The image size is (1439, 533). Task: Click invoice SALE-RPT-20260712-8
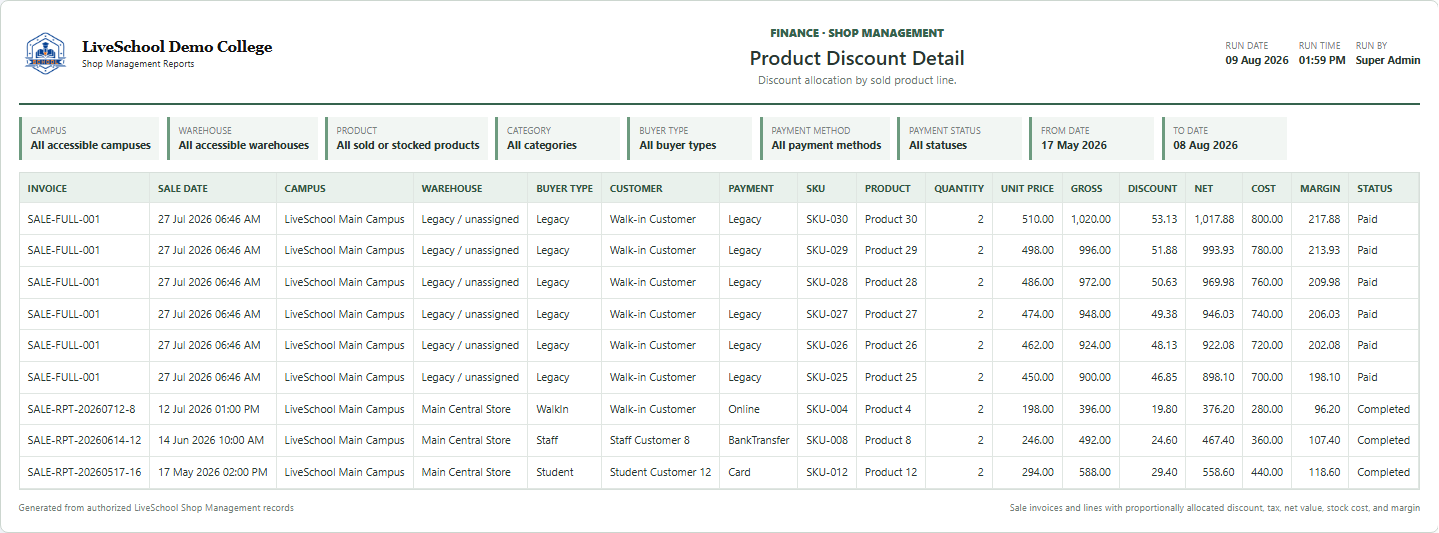(x=81, y=409)
